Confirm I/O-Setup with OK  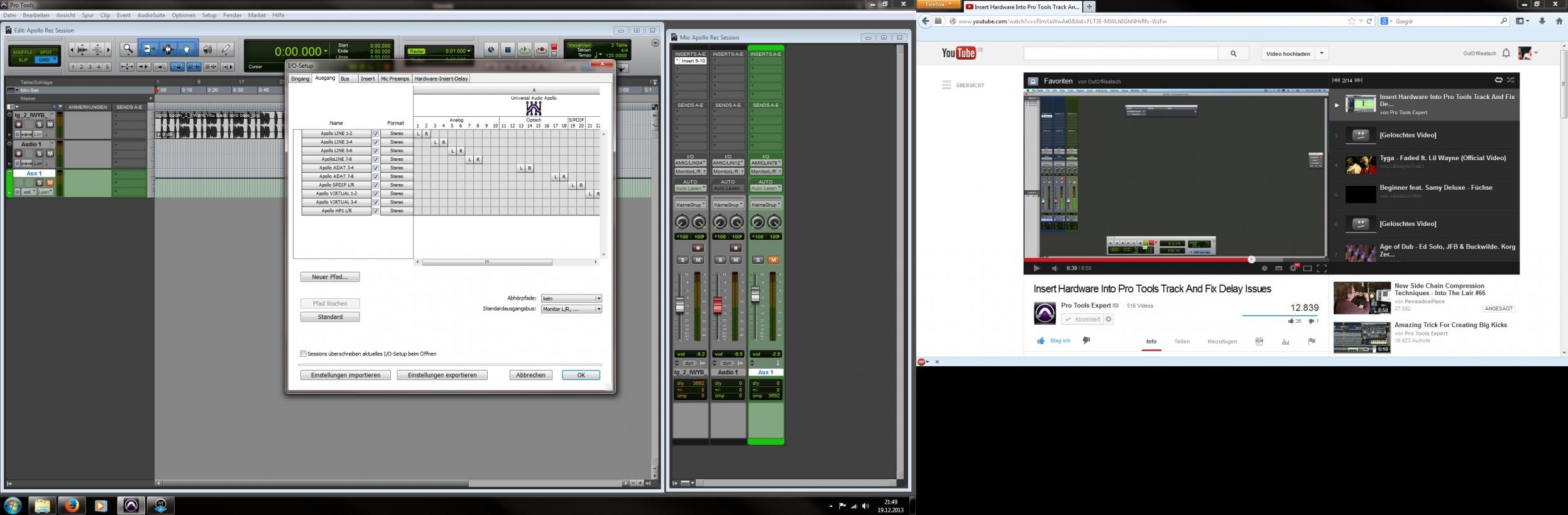click(581, 375)
